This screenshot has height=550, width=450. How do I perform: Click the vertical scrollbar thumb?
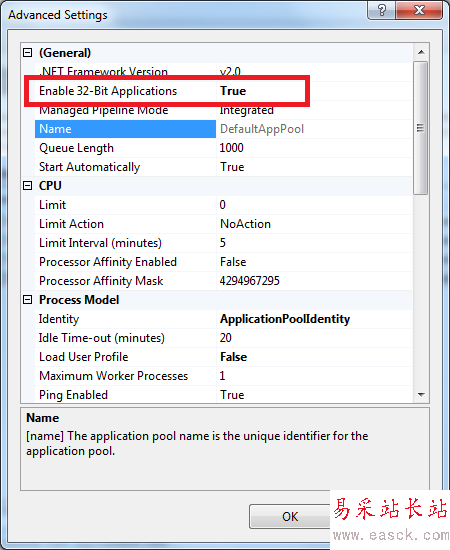click(421, 128)
